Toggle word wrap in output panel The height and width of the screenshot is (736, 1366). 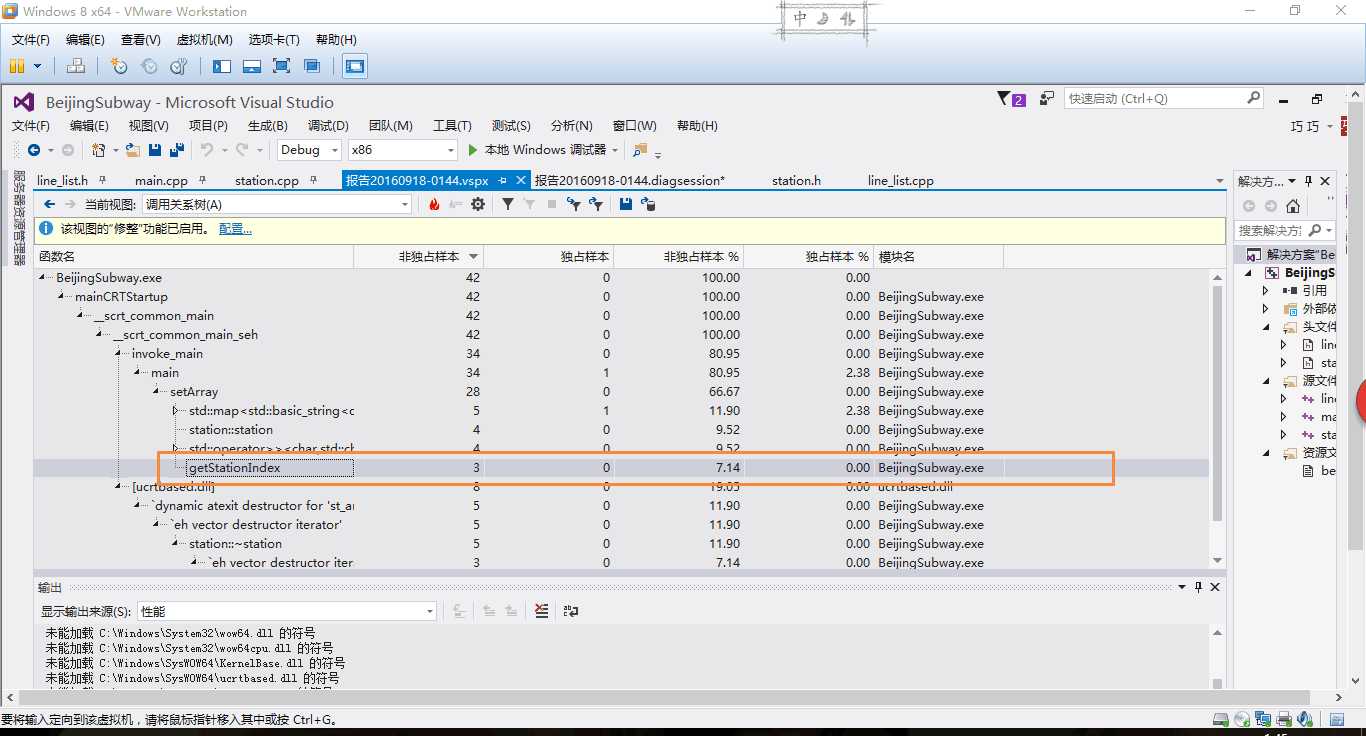(x=571, y=611)
